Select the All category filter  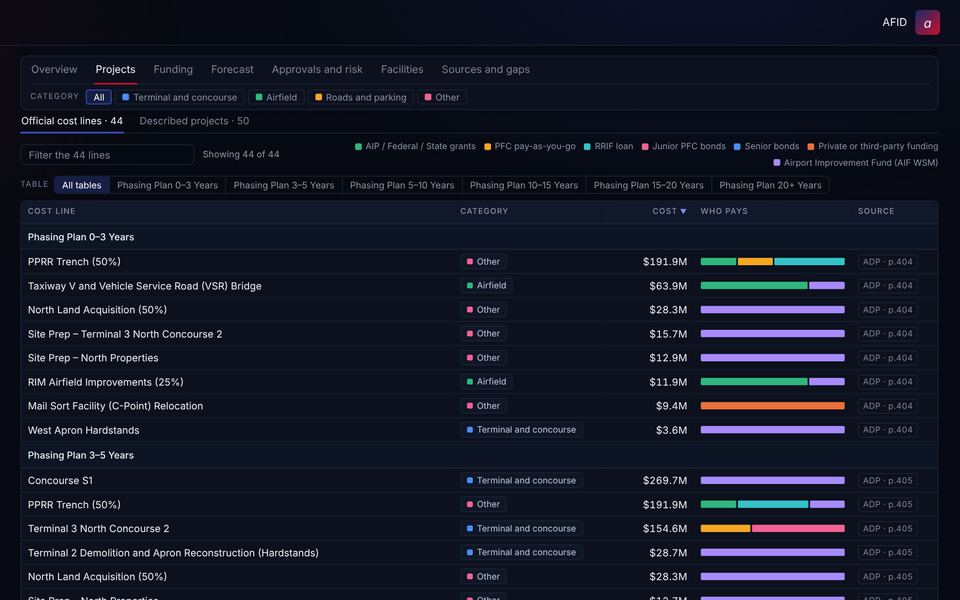[99, 97]
